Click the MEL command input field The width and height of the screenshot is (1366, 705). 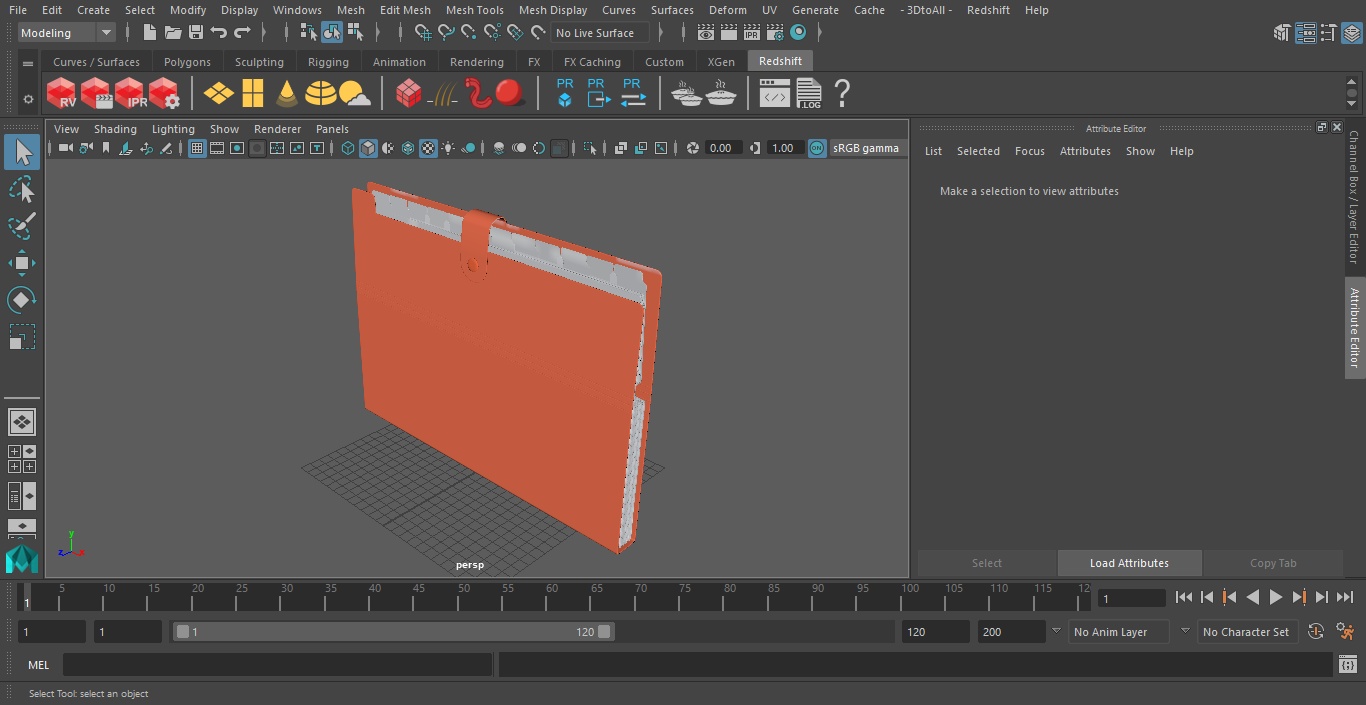[x=277, y=665]
